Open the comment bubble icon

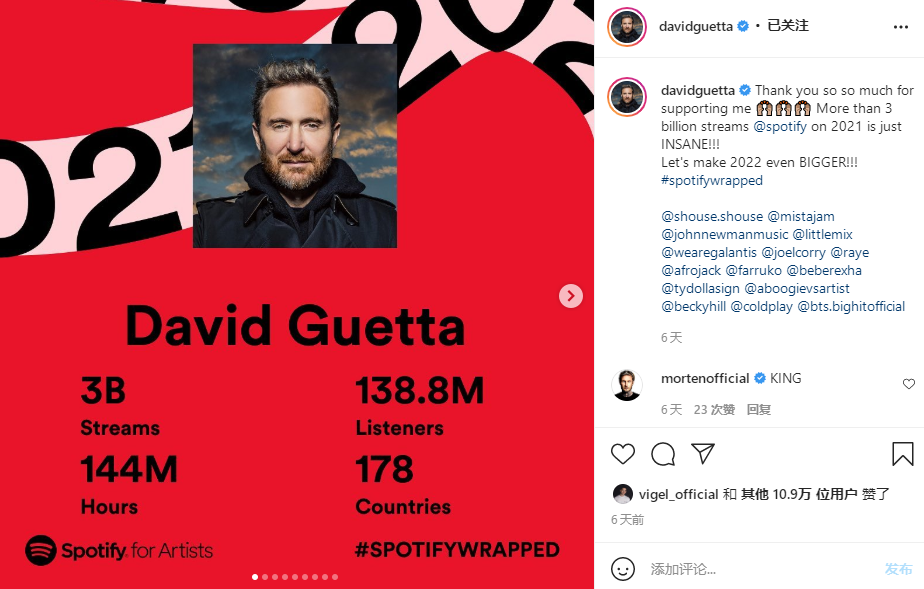click(663, 454)
